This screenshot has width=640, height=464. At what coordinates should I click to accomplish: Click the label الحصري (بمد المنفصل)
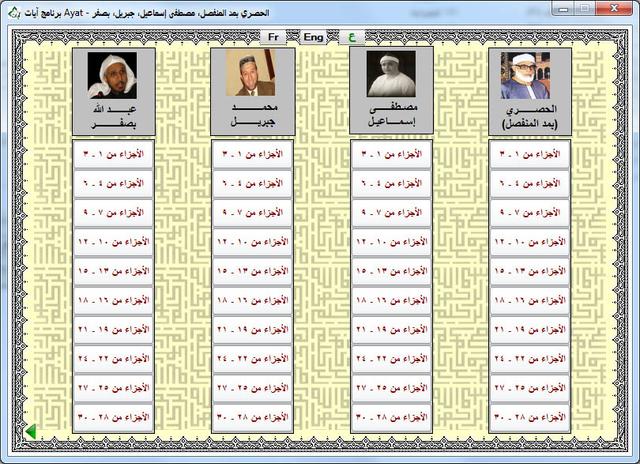530,117
